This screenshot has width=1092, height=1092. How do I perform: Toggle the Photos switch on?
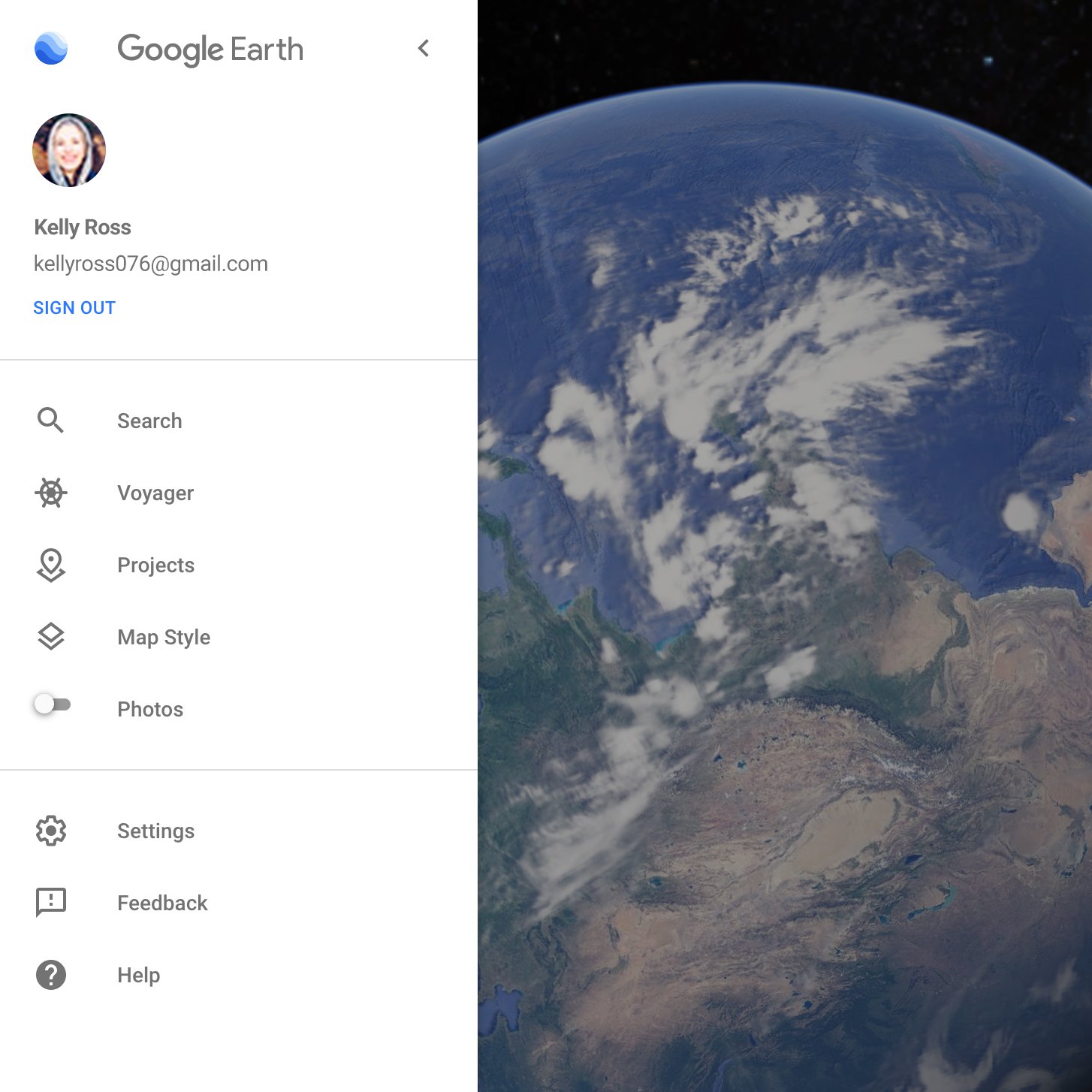click(52, 704)
